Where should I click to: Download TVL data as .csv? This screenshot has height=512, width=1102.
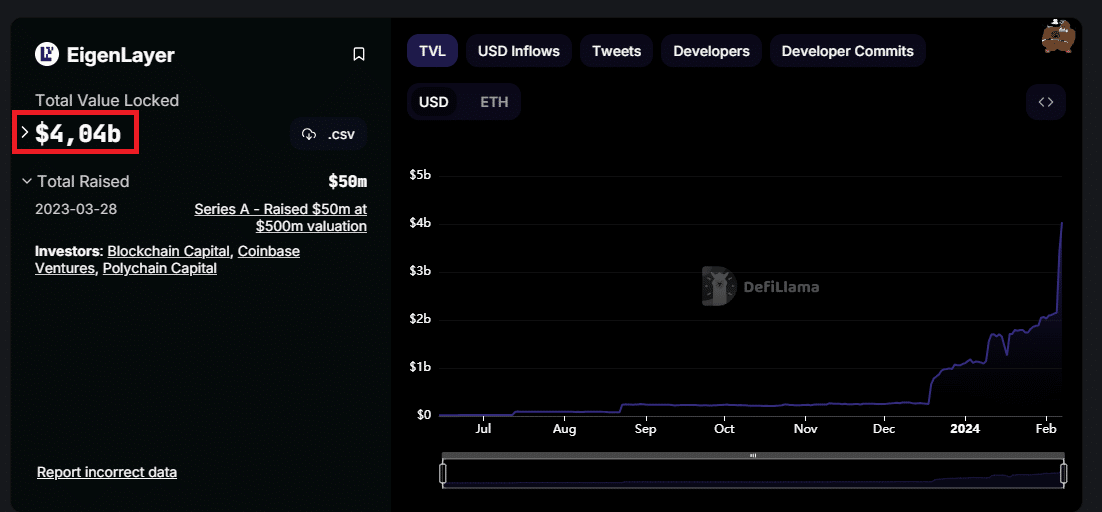[328, 134]
